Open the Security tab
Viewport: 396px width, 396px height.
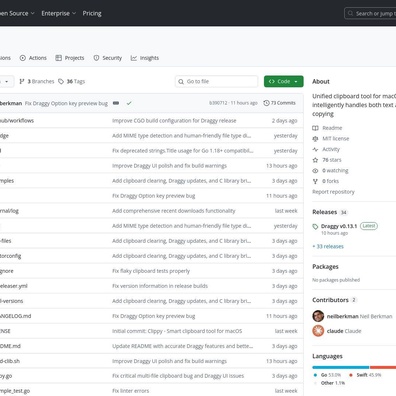point(108,58)
